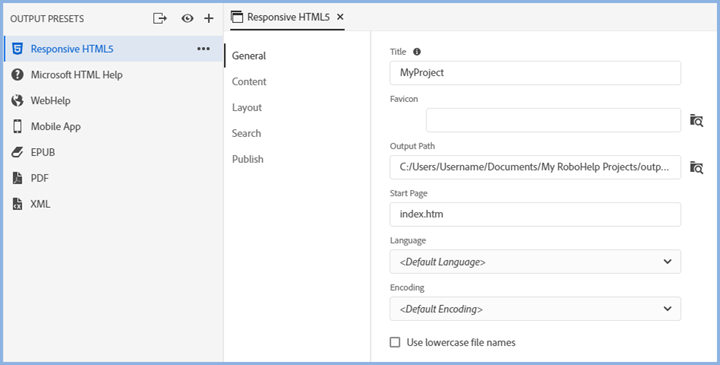Add a new output preset with plus
This screenshot has height=365, width=720.
209,18
